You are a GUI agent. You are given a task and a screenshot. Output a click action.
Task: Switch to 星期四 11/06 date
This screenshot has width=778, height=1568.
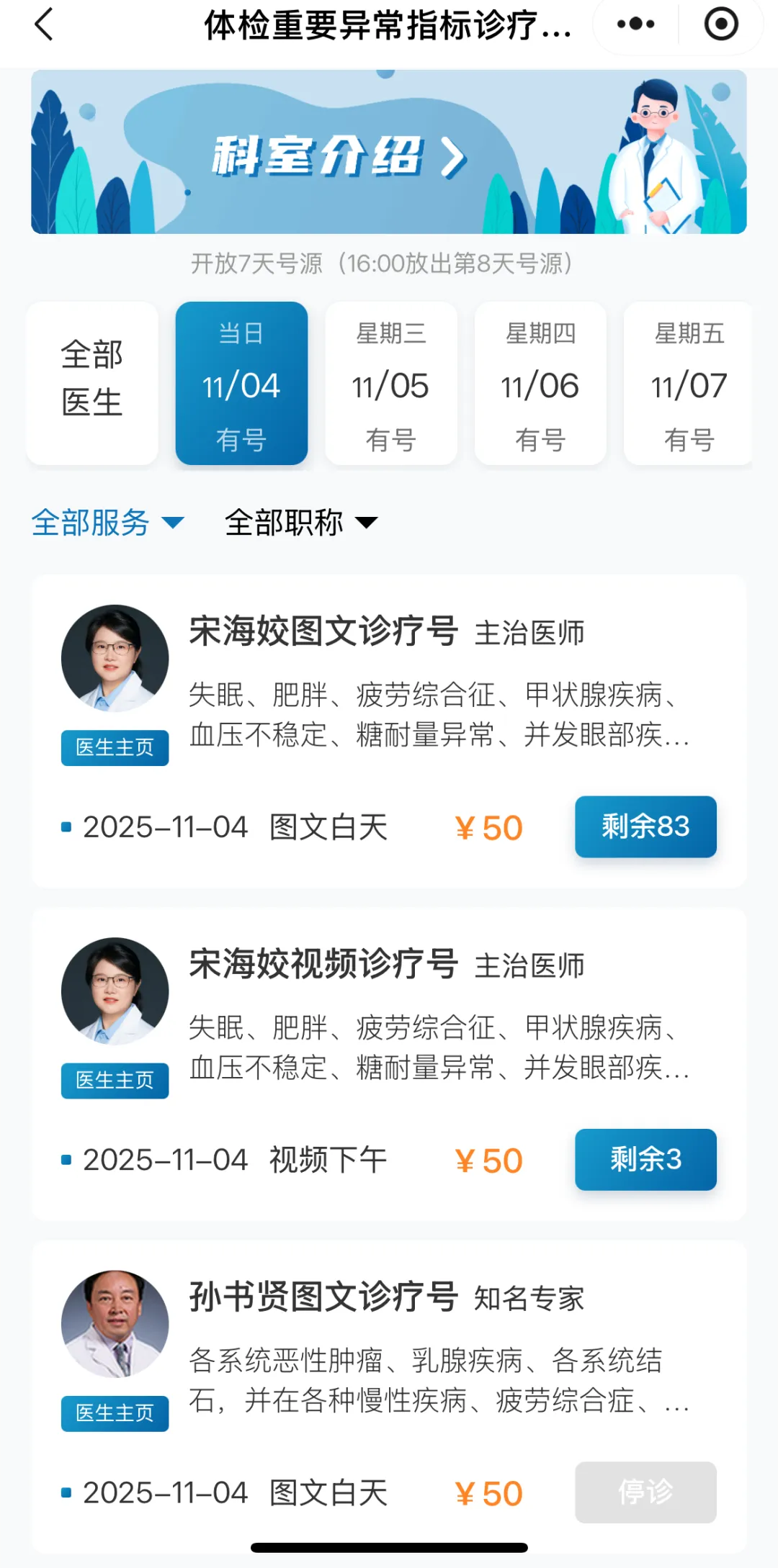point(540,383)
